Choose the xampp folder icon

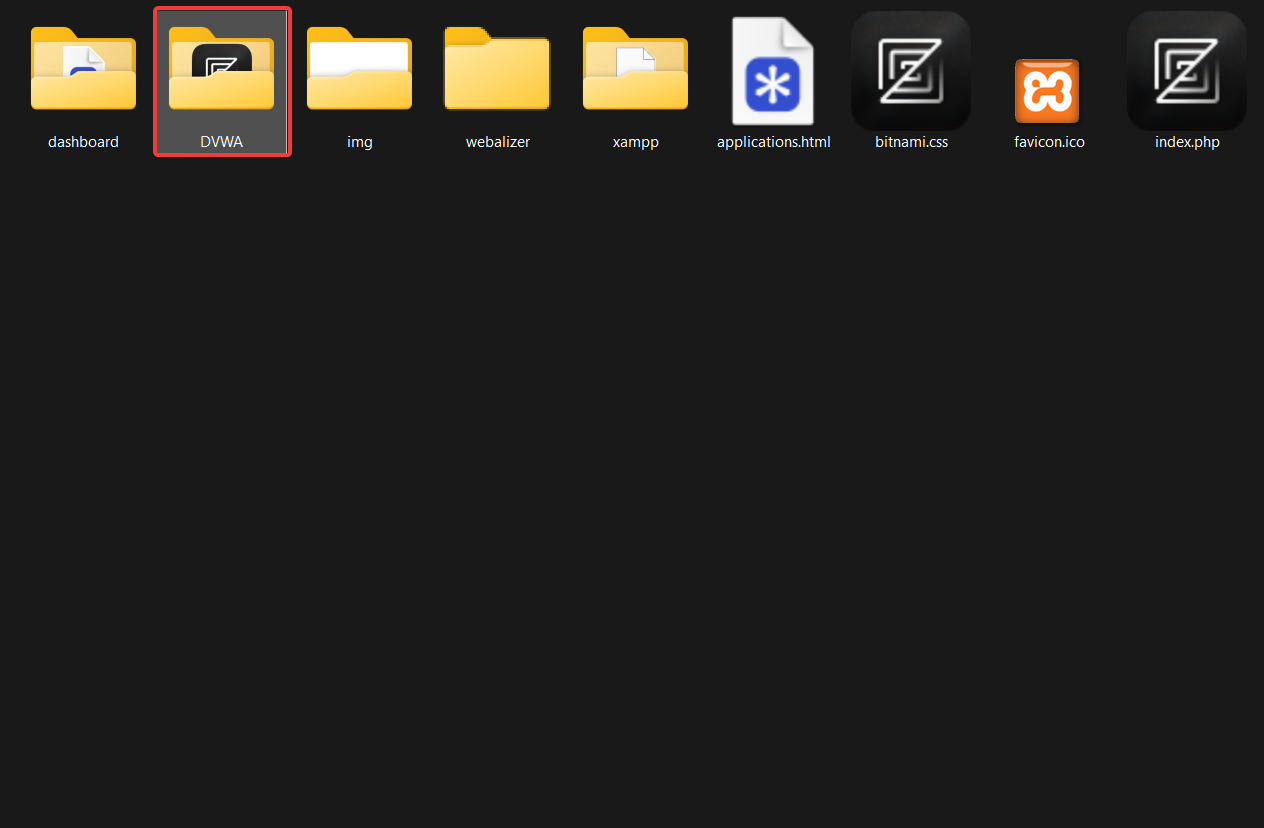(x=635, y=68)
